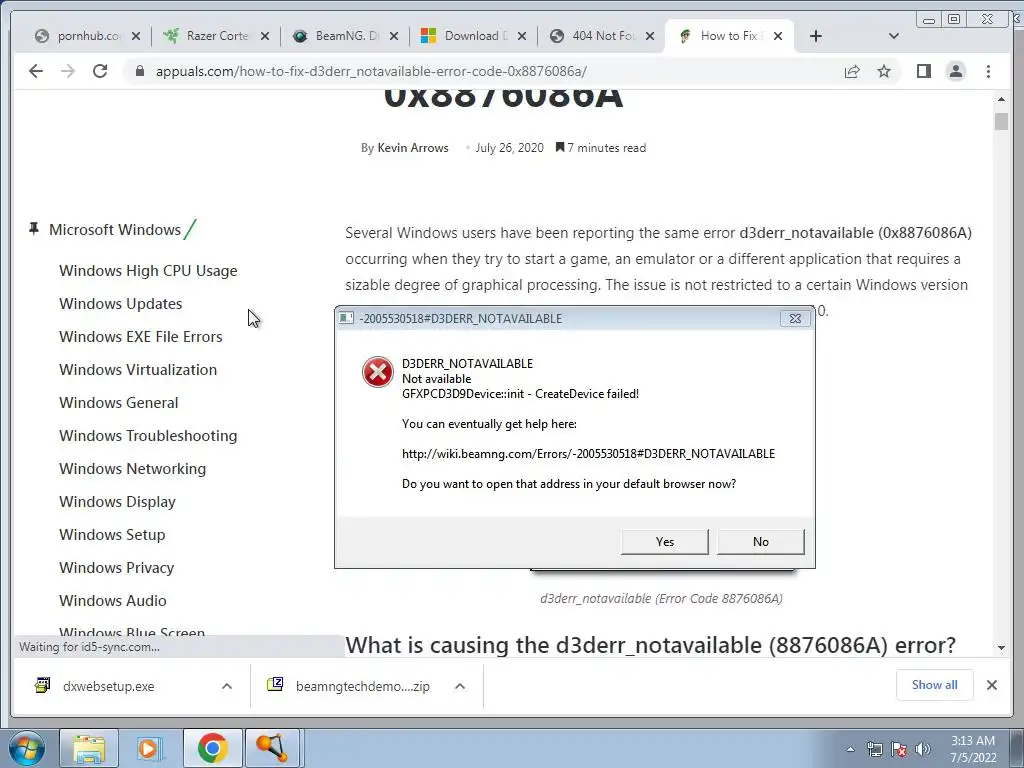The width and height of the screenshot is (1024, 768).
Task: Click No in the error dialog
Action: [x=761, y=541]
